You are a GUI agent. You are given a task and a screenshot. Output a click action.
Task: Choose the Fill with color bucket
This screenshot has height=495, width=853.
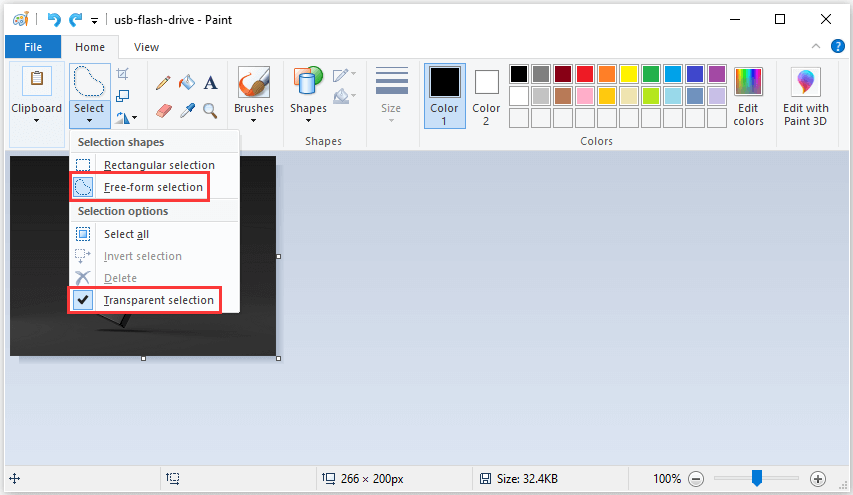(x=187, y=83)
